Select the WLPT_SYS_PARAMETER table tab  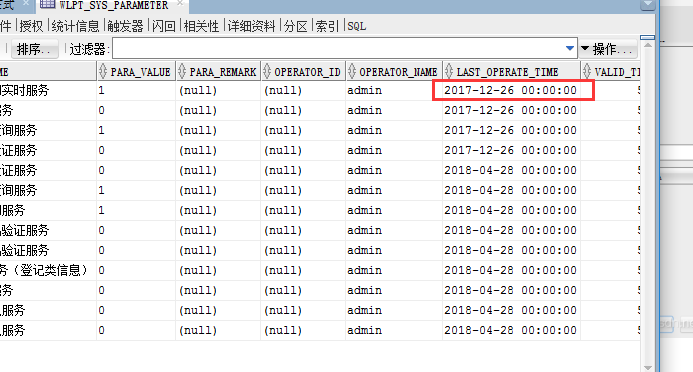coord(113,5)
